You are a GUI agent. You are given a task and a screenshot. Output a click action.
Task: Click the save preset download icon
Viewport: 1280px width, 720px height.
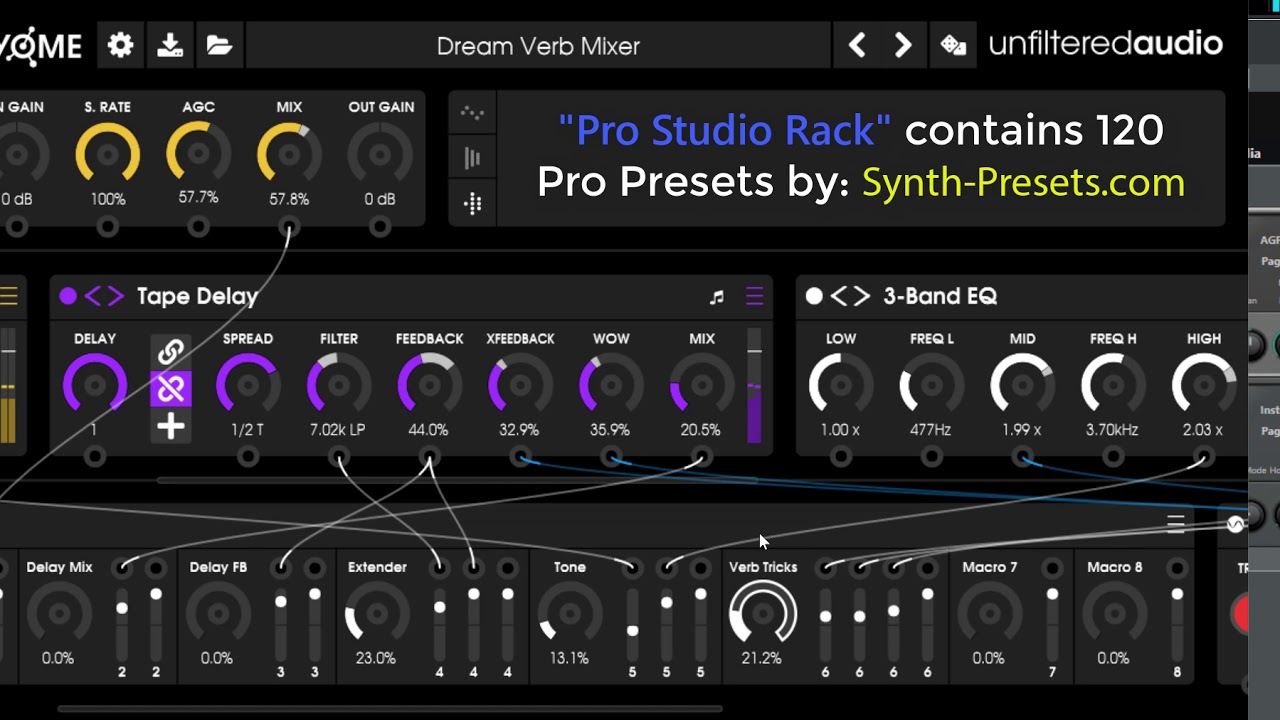(170, 46)
